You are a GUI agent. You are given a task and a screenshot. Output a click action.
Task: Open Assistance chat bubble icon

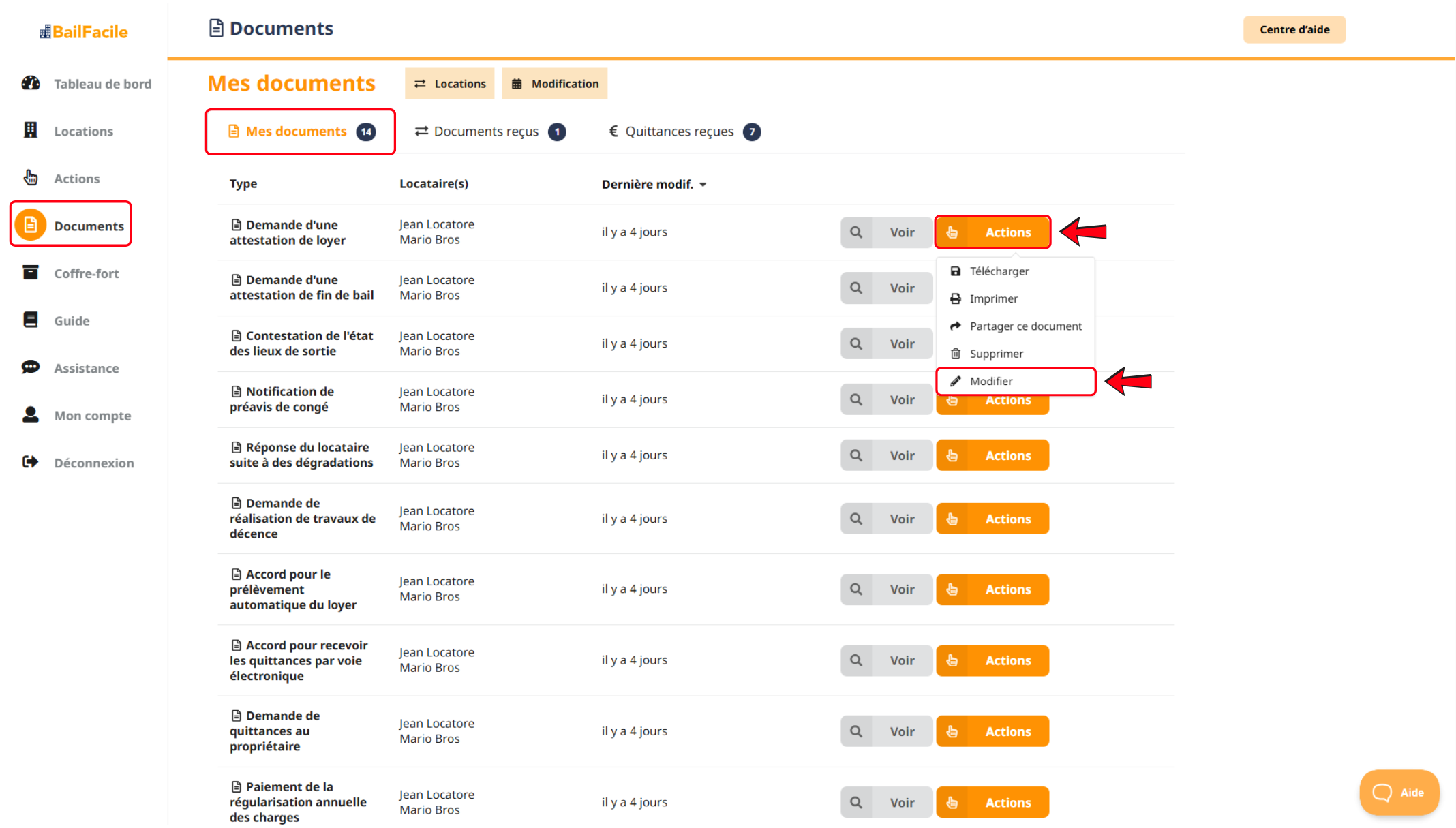coord(31,367)
